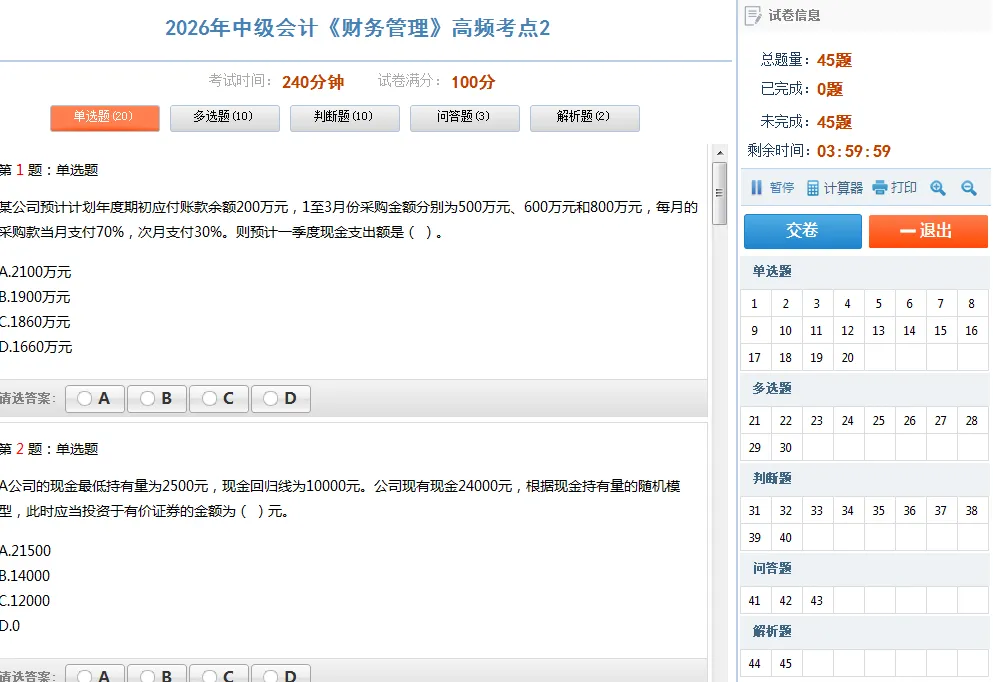This screenshot has height=682, width=993.
Task: Navigate to judgment question 36
Action: point(910,511)
